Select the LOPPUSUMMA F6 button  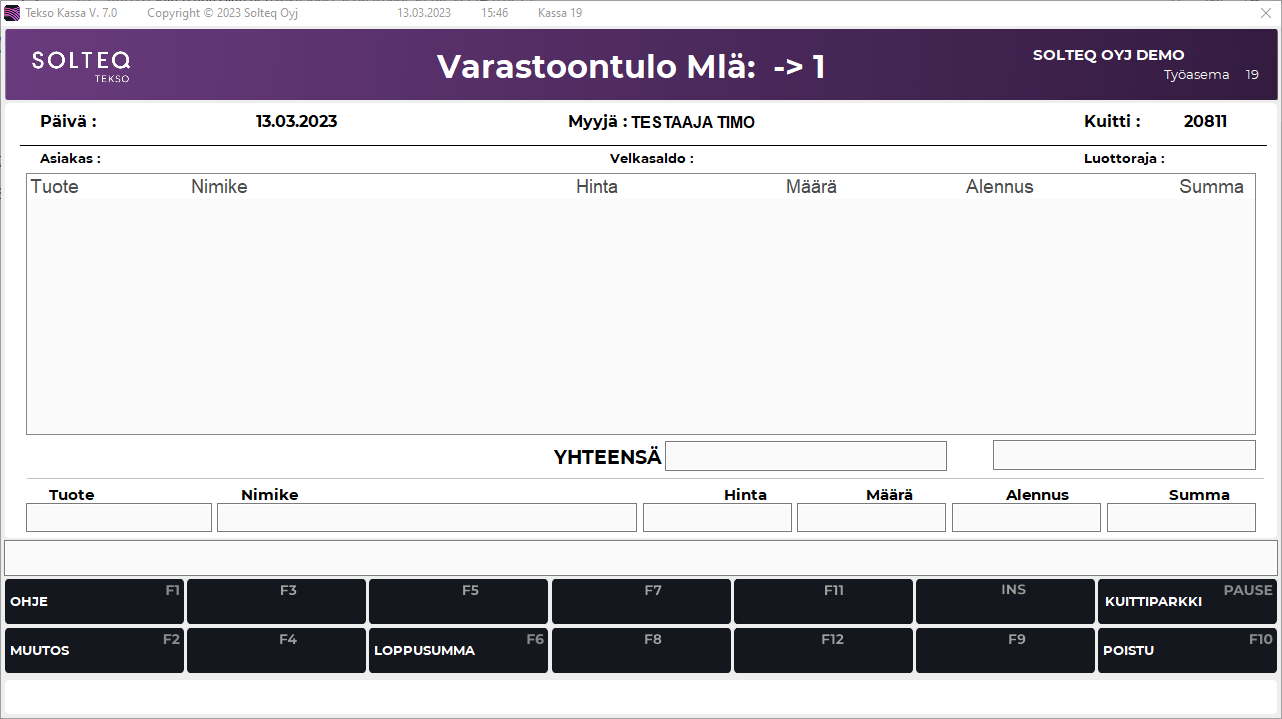[x=458, y=650]
